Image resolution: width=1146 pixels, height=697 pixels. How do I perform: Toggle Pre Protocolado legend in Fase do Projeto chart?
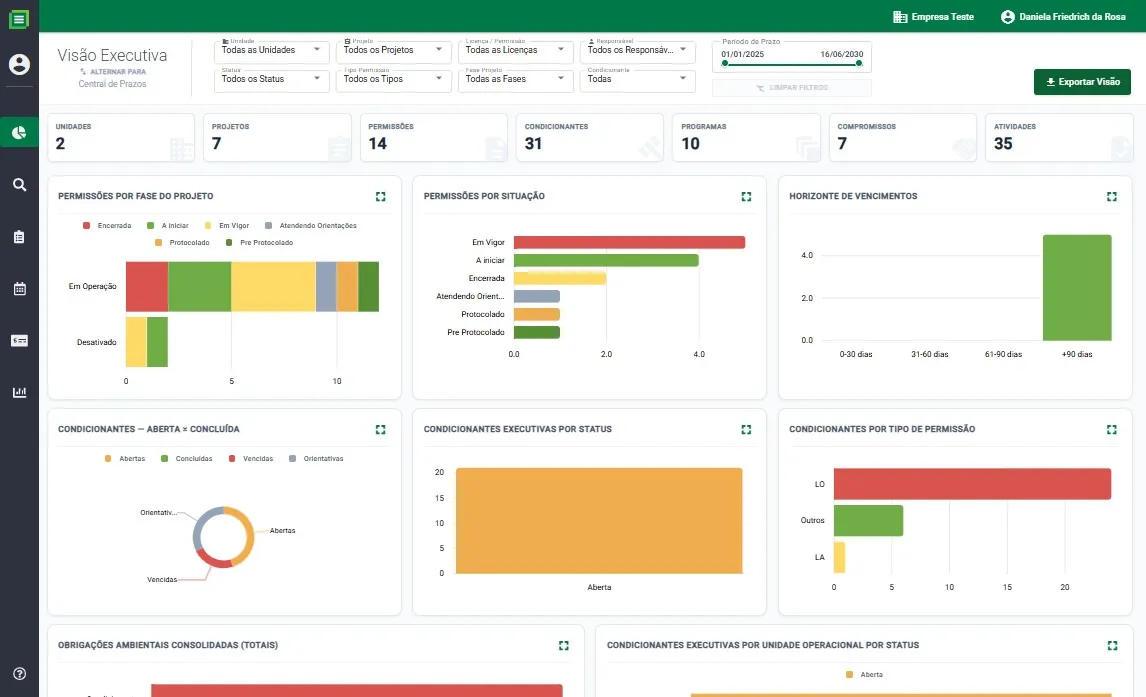click(x=259, y=243)
